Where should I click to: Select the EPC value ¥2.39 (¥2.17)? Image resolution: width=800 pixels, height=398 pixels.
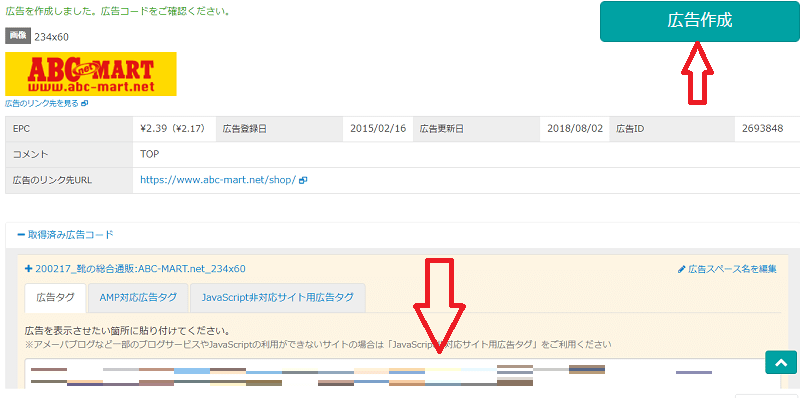(172, 129)
